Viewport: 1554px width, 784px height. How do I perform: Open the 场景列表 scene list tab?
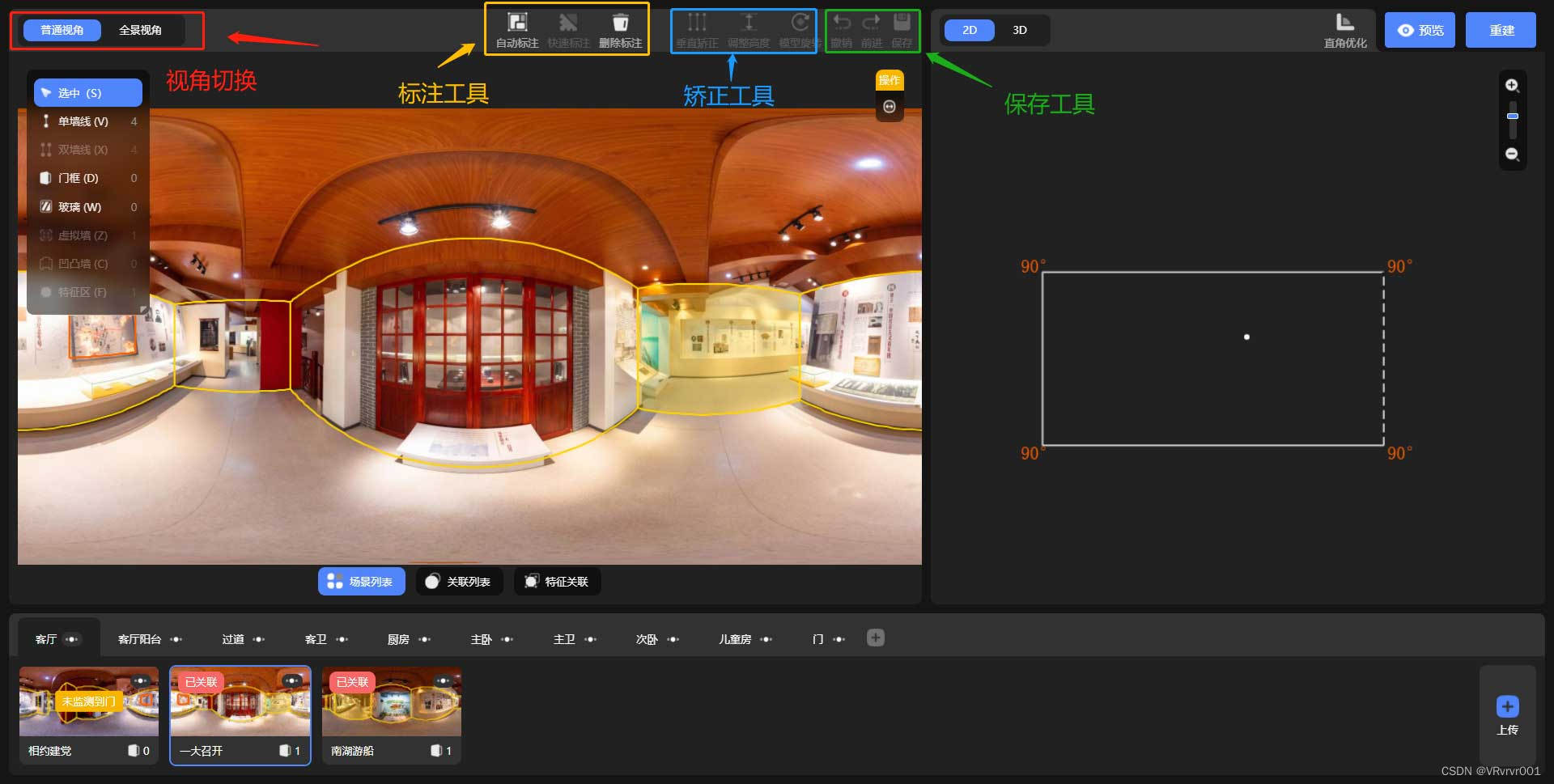point(361,582)
